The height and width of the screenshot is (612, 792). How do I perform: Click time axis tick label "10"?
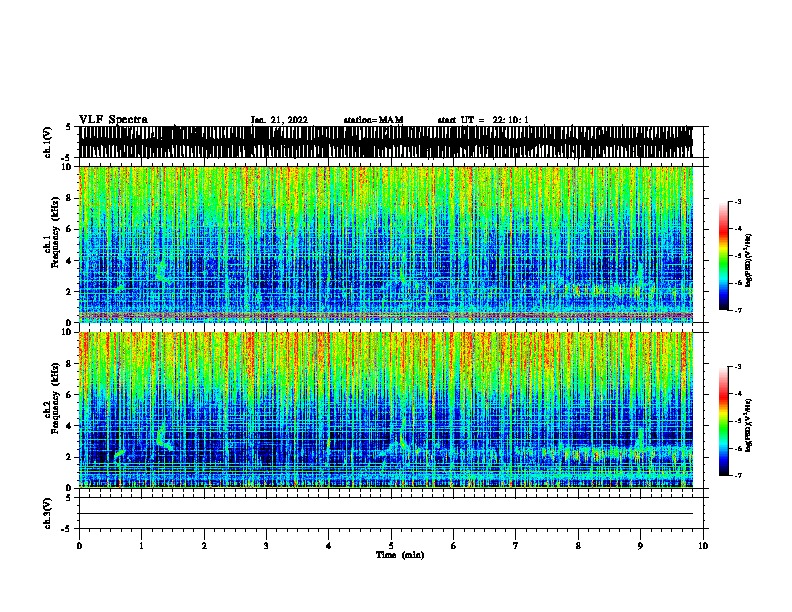(x=703, y=546)
